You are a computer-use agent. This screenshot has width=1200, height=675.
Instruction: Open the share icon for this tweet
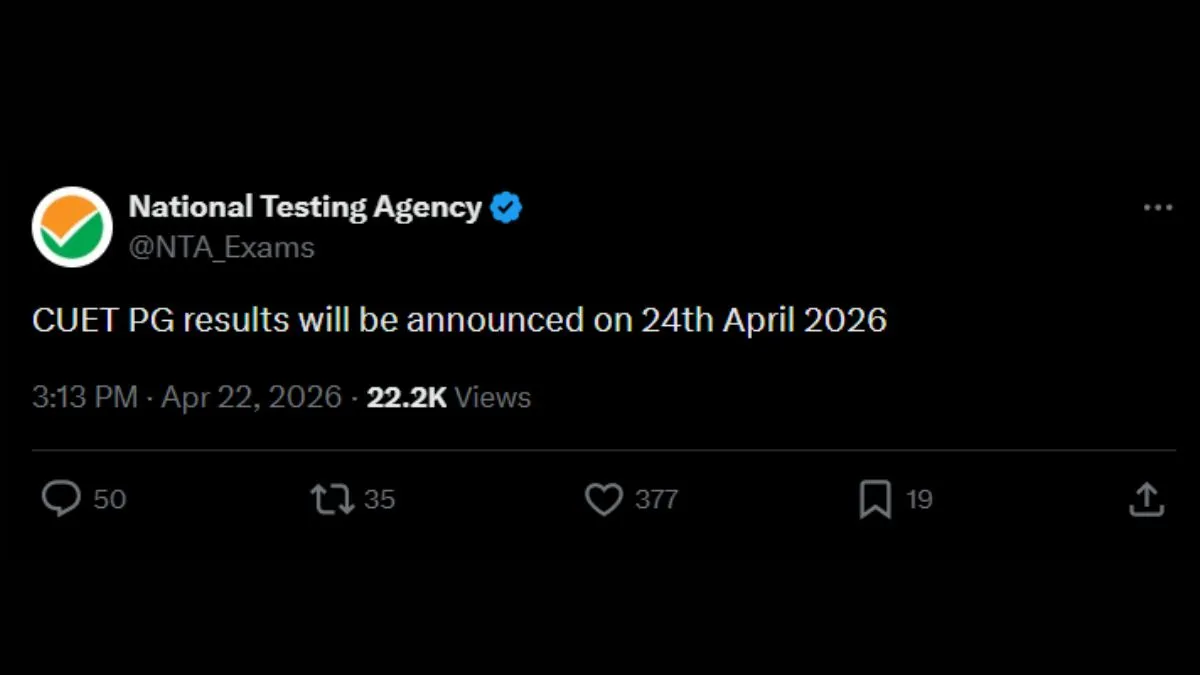tap(1147, 499)
